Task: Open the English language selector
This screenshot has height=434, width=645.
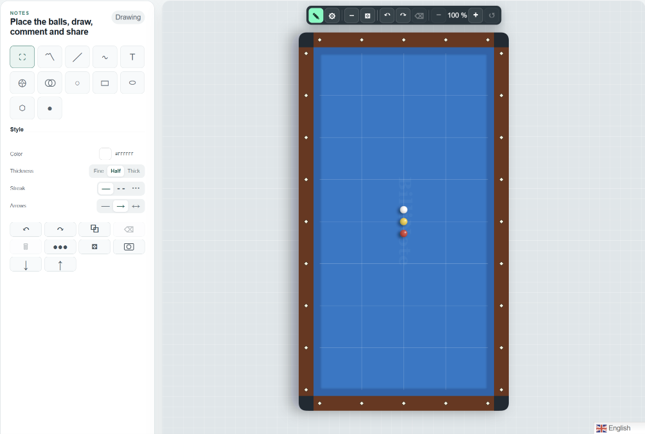Action: [x=619, y=428]
